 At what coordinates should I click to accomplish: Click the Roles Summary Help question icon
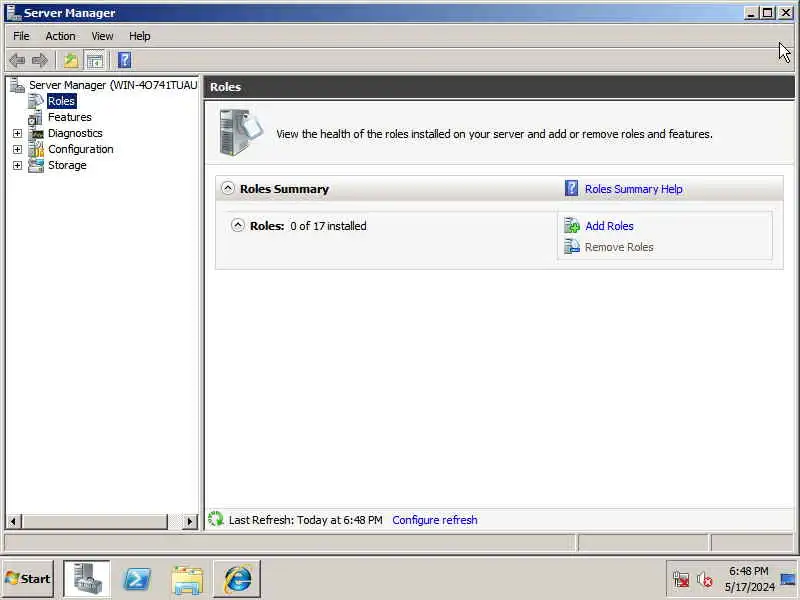pos(571,188)
